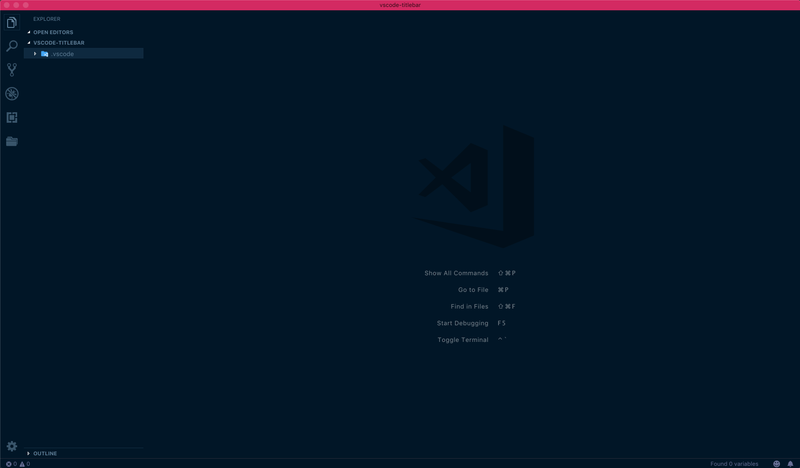Open the Project Manager folder icon
The height and width of the screenshot is (468, 800).
click(12, 141)
